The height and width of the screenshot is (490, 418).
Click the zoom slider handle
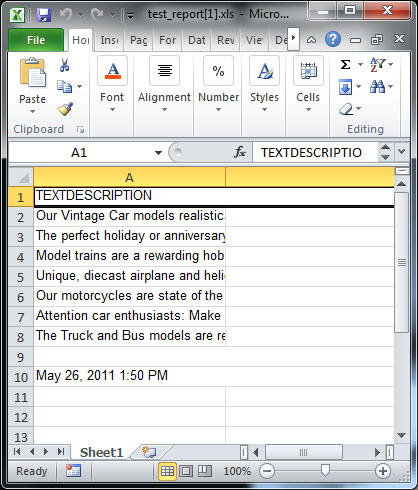coord(325,471)
